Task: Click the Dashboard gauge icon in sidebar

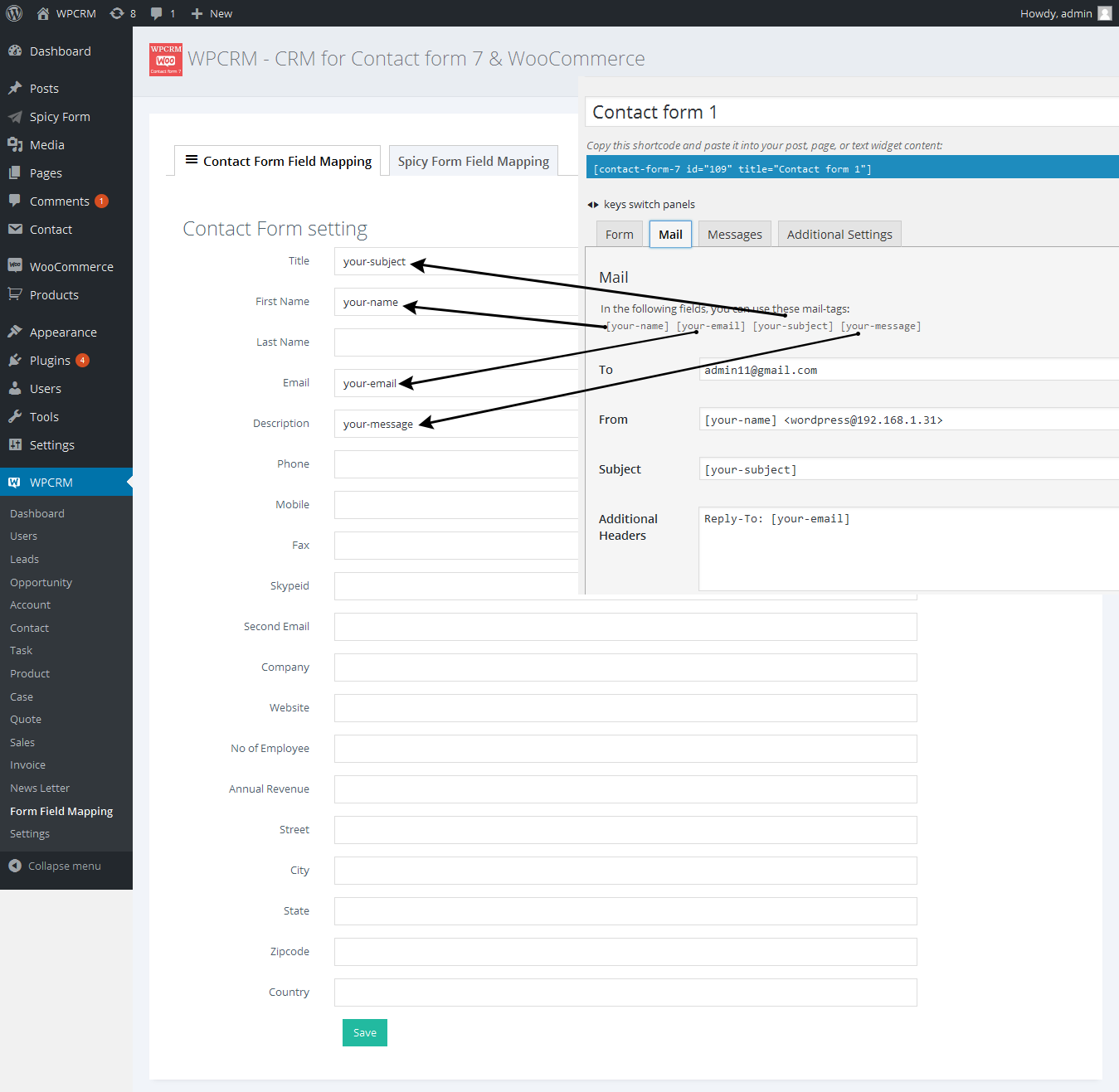Action: click(x=15, y=51)
